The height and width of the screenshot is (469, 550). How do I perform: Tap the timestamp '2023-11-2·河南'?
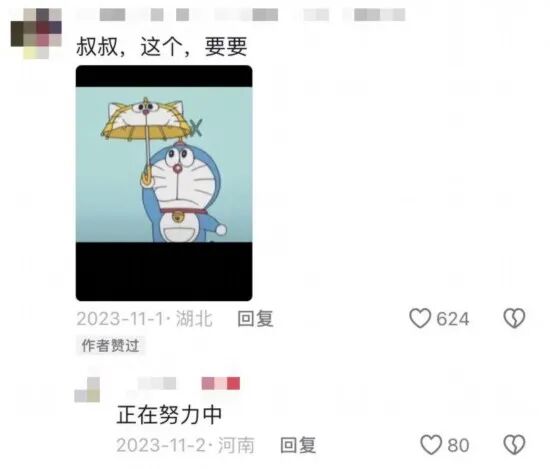[186, 445]
